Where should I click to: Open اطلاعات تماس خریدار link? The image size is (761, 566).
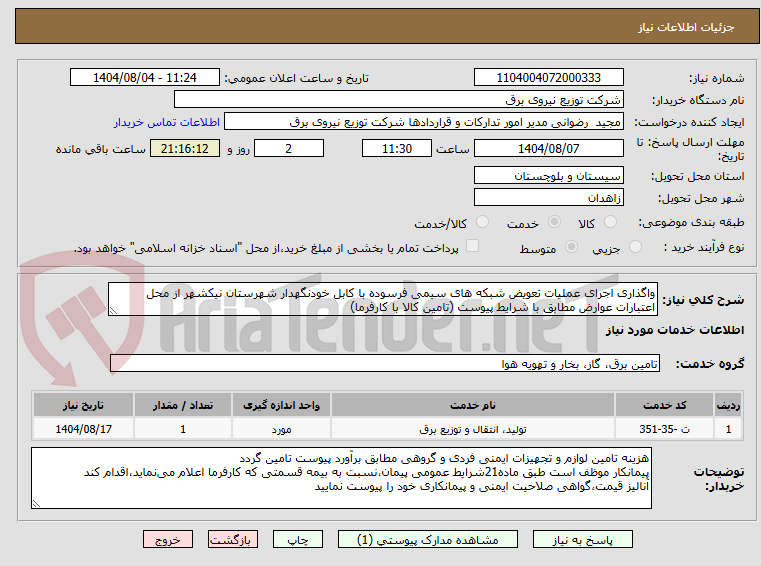click(166, 122)
